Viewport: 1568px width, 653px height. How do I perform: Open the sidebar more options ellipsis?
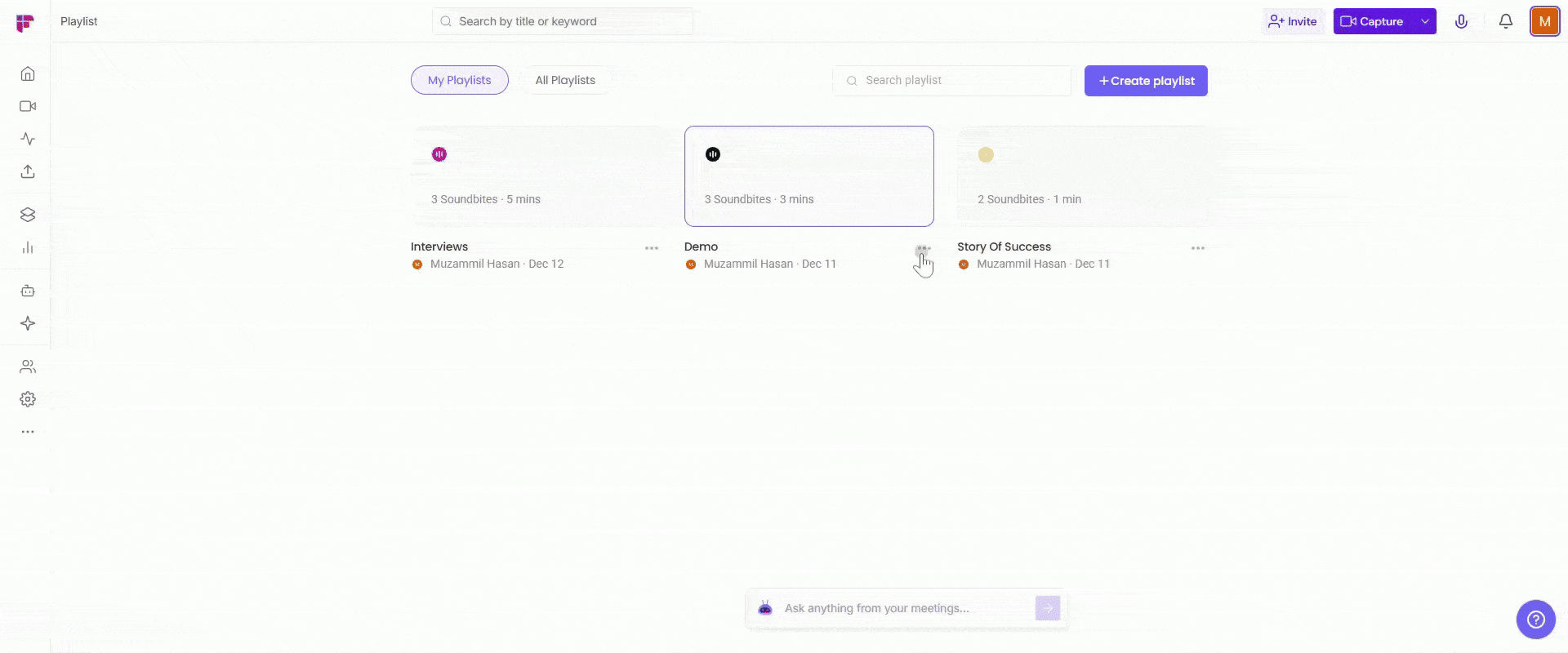pyautogui.click(x=28, y=432)
